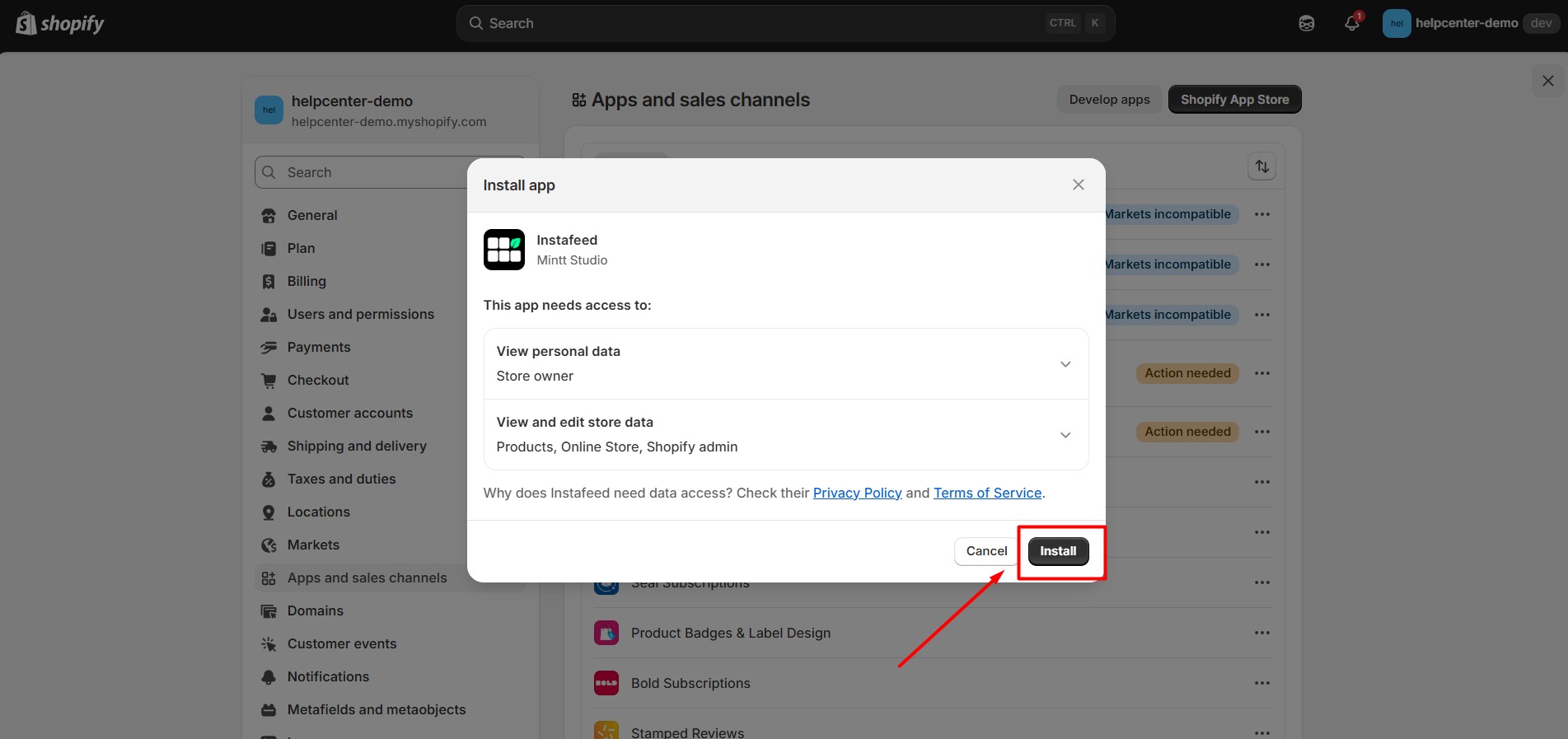Click the Notifications bell icon in sidebar
This screenshot has width=1568, height=739.
click(x=269, y=677)
